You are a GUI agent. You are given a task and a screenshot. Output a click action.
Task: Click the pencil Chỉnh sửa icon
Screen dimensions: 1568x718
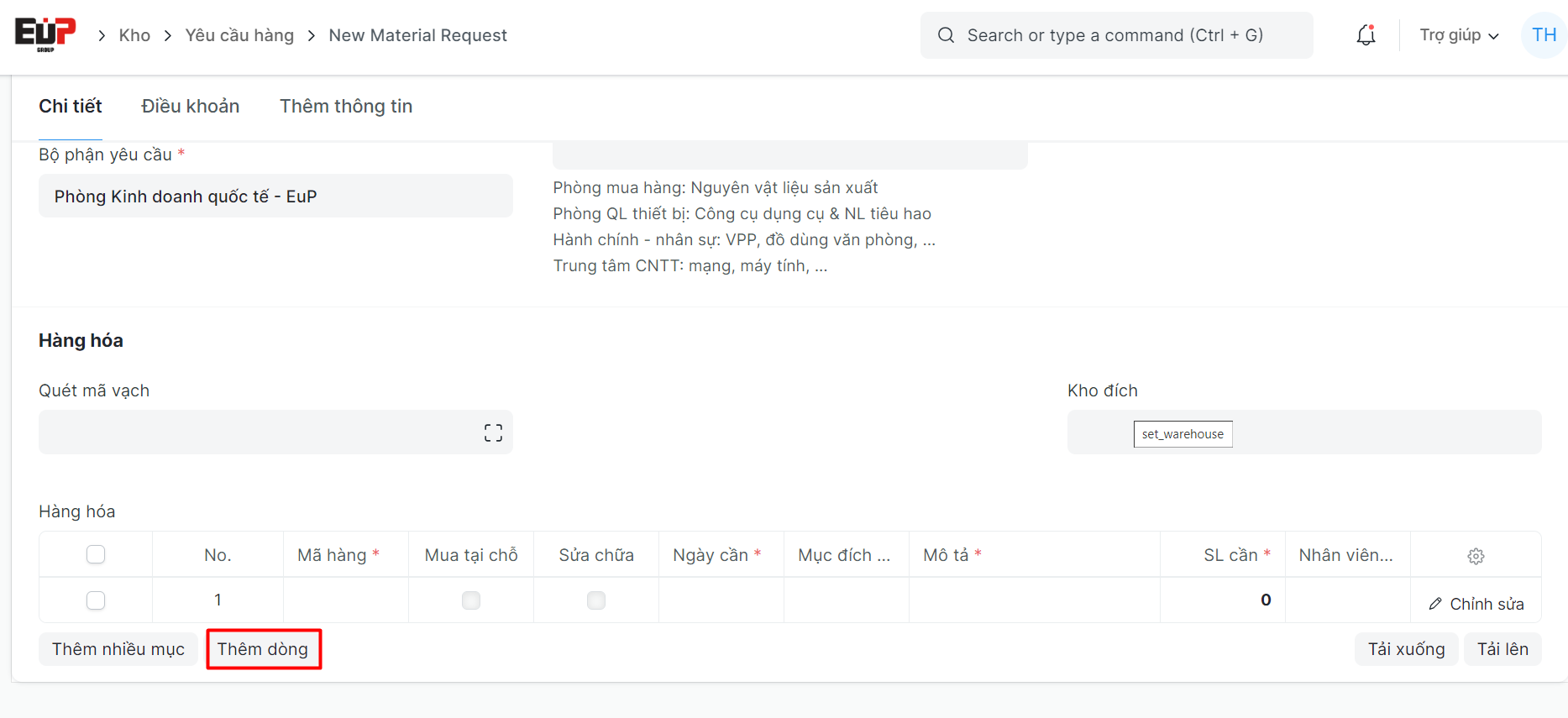point(1435,604)
